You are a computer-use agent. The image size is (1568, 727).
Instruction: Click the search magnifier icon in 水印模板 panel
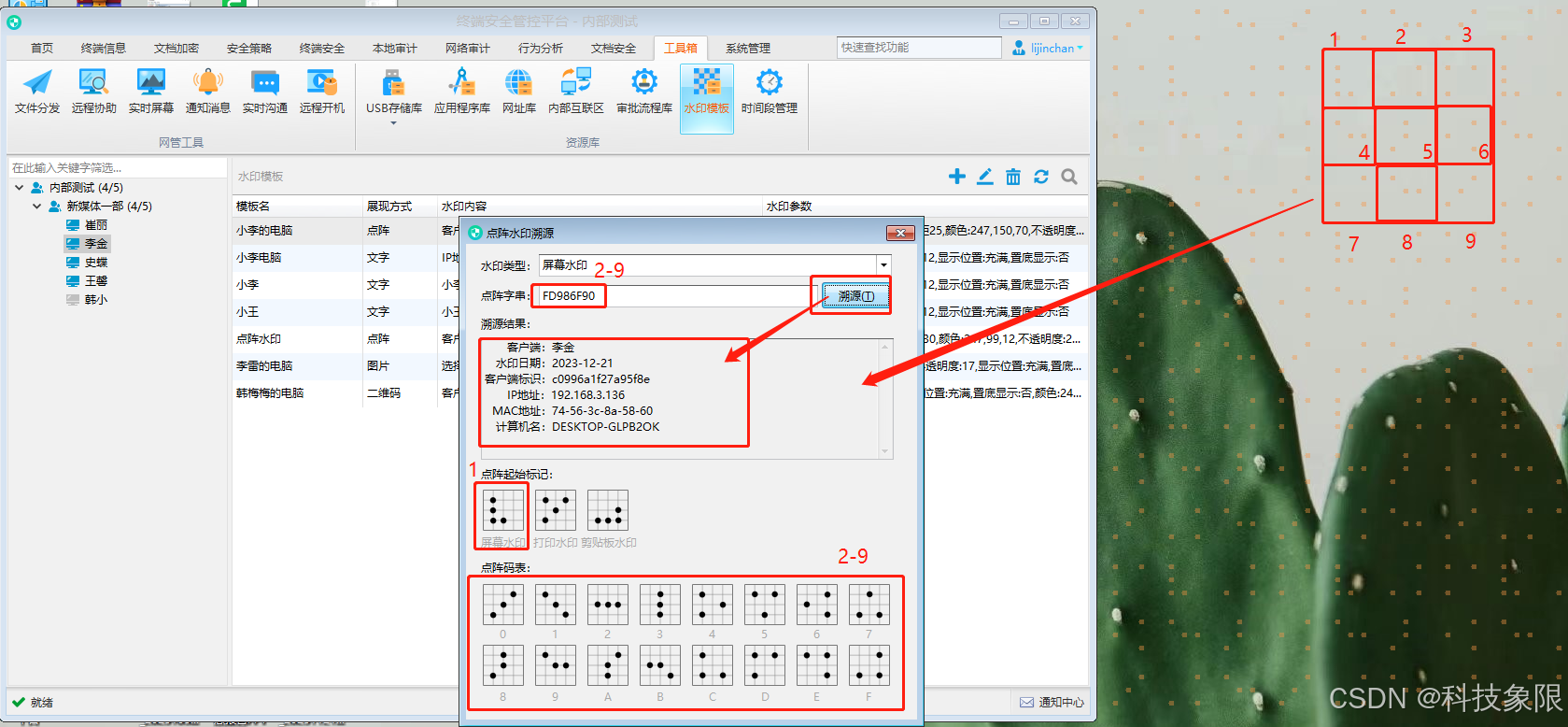[x=1069, y=177]
